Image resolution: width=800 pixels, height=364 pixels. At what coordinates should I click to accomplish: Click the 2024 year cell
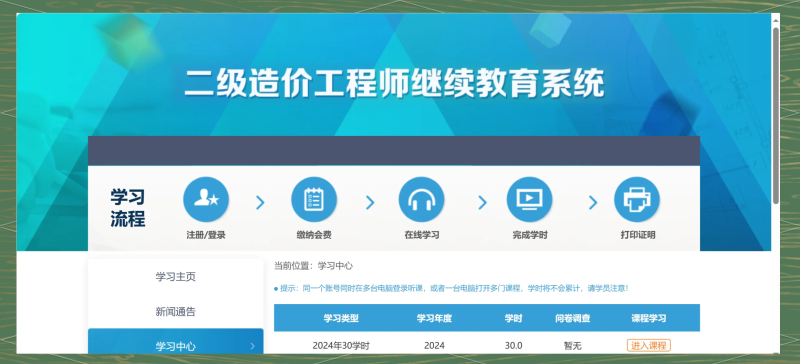(x=434, y=346)
